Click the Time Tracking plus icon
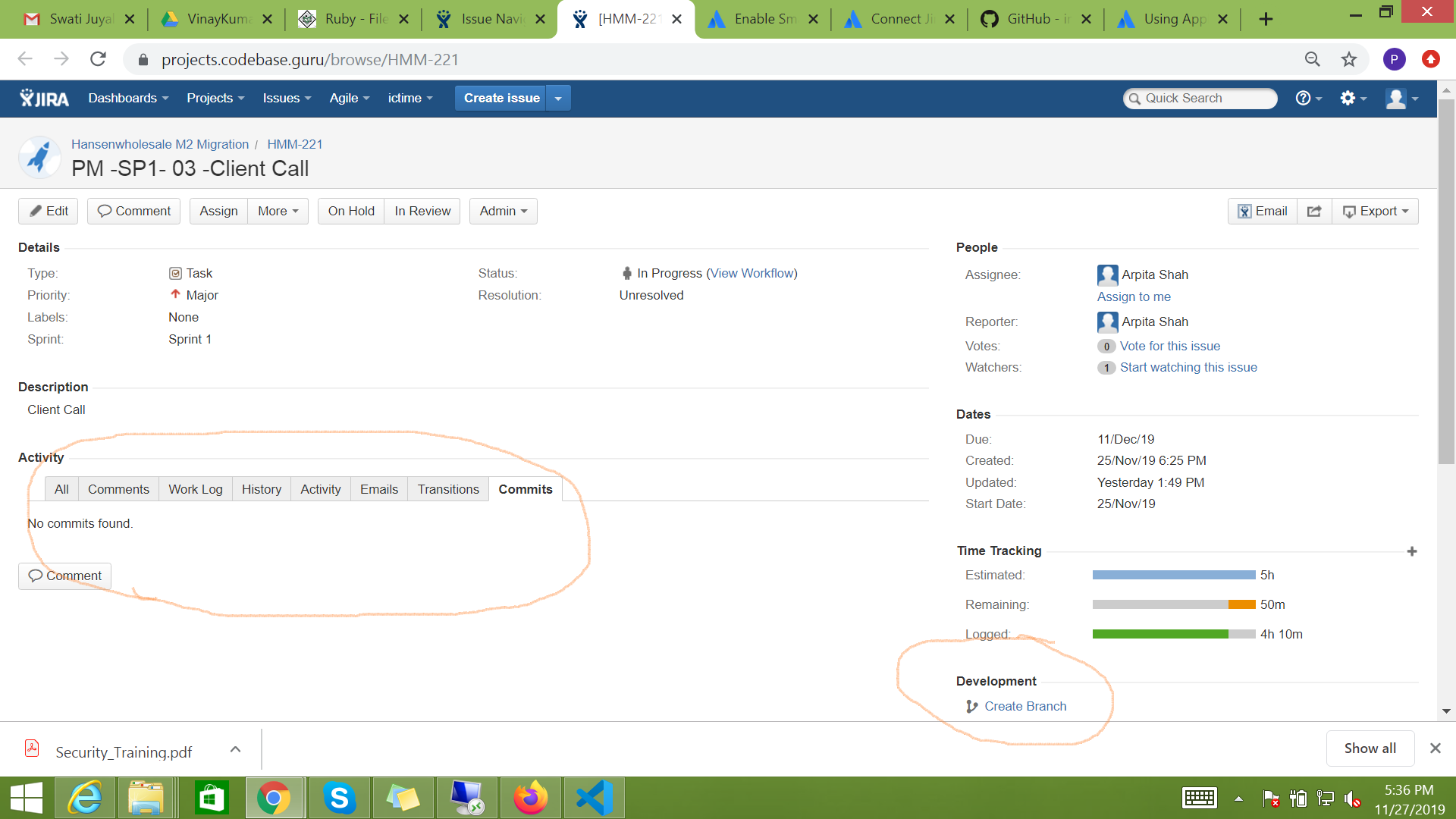Image resolution: width=1456 pixels, height=819 pixels. 1411,551
